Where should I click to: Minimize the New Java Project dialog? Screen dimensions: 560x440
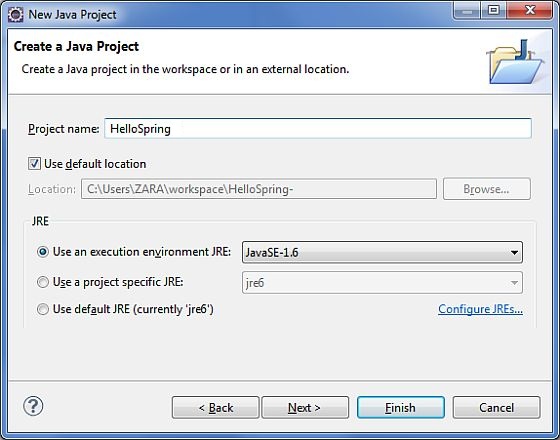[x=467, y=11]
